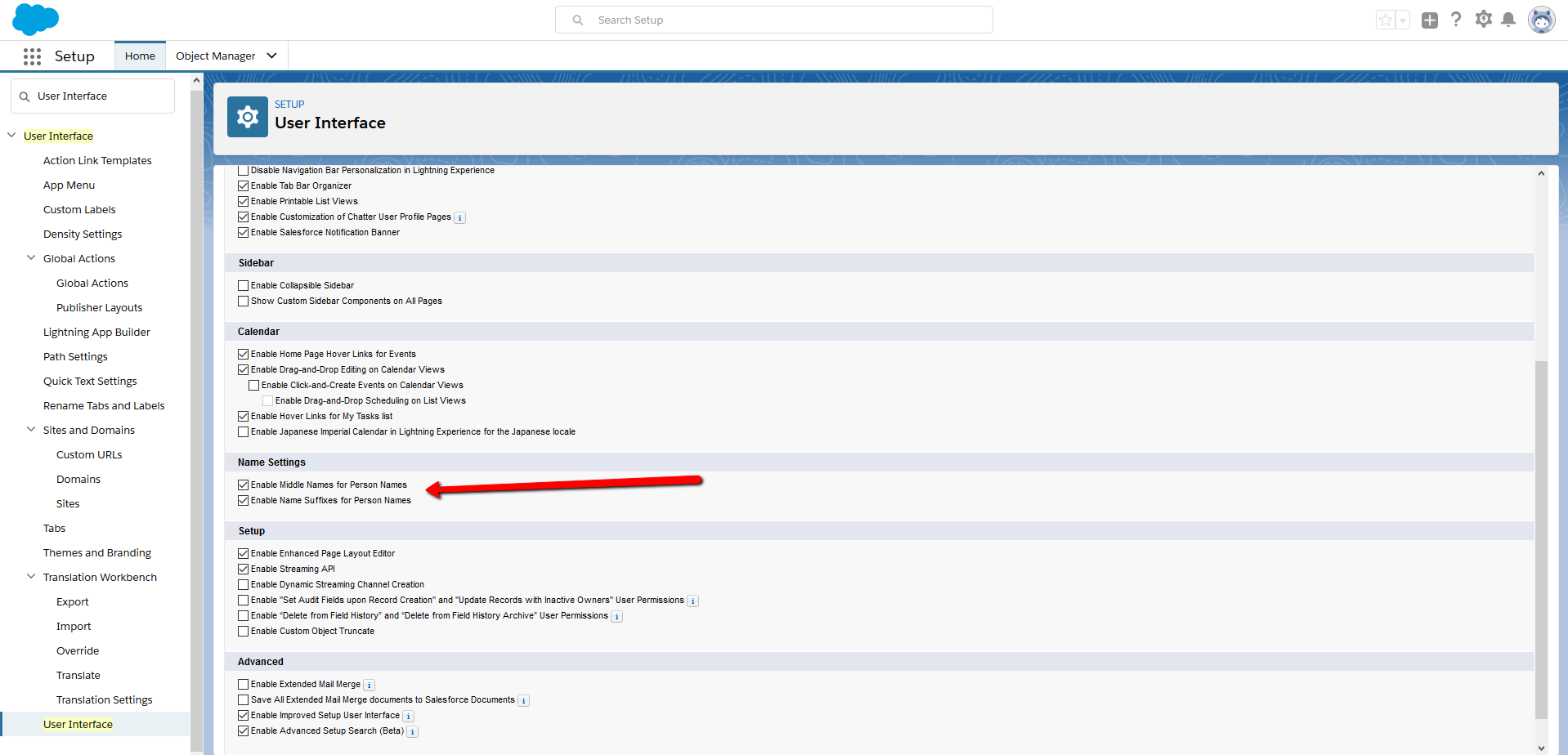Toggle Enable Home Page Hover Links for Events
The height and width of the screenshot is (755, 1568).
(x=243, y=355)
